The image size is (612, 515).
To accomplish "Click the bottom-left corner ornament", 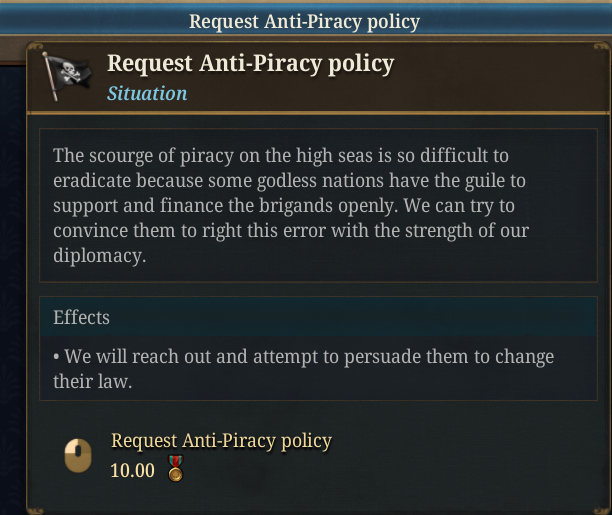I will click(x=34, y=506).
